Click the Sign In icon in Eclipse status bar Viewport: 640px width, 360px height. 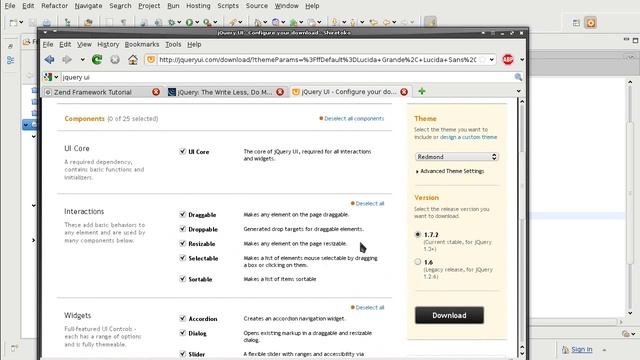coord(565,349)
